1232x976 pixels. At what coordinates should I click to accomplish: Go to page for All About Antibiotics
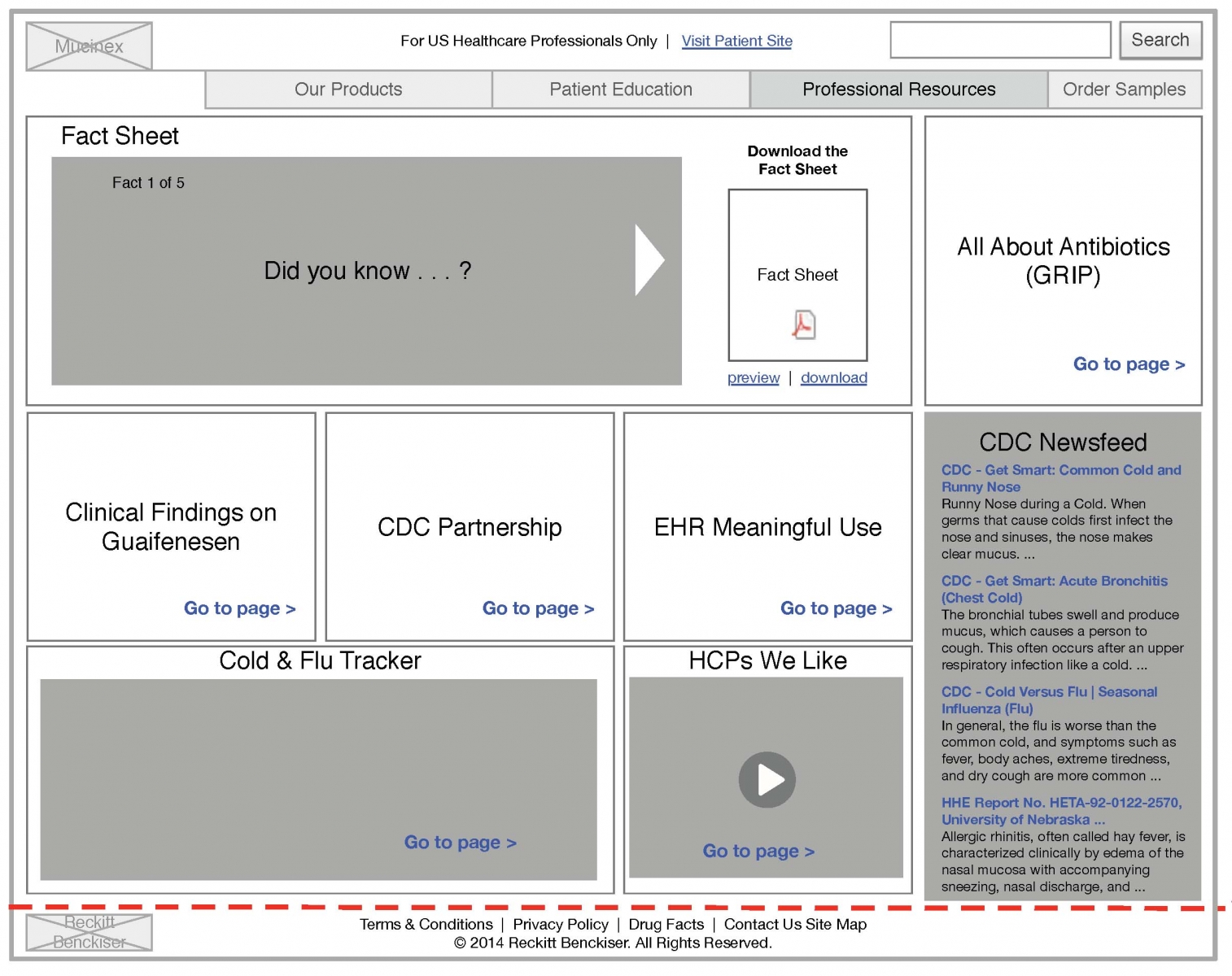pyautogui.click(x=1129, y=364)
